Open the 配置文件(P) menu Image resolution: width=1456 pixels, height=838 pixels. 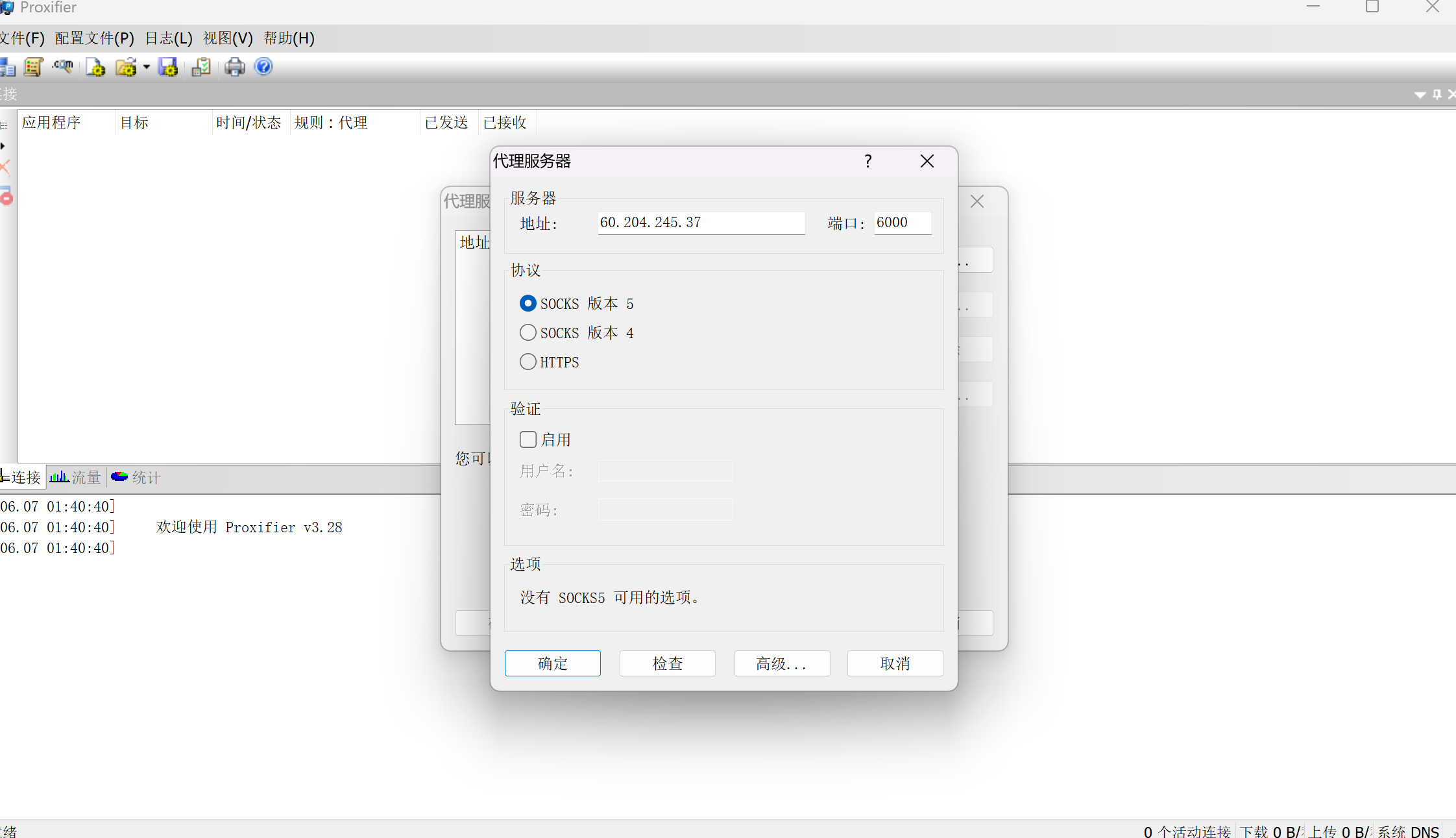coord(95,38)
